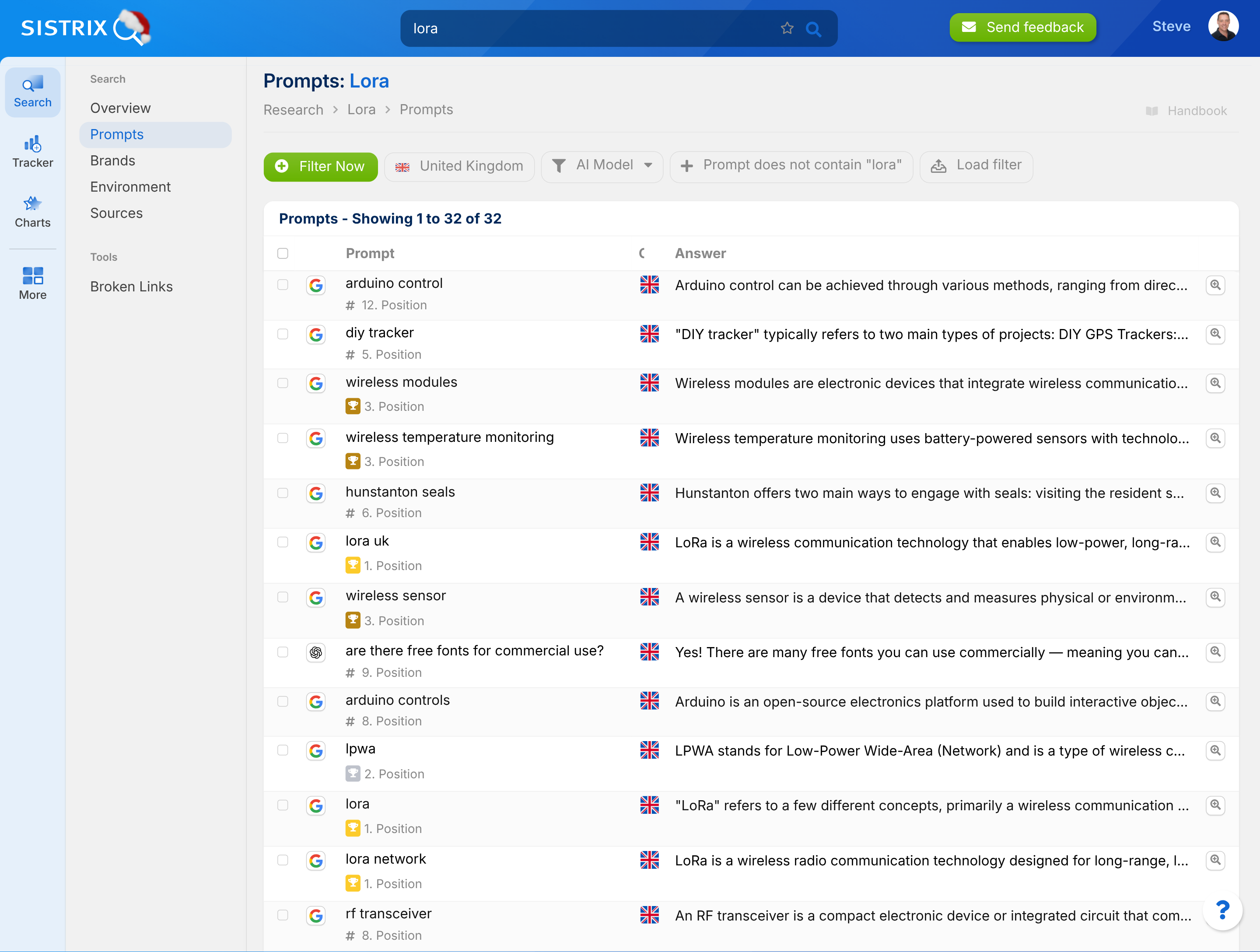1260x952 pixels.
Task: Open the Tracker section in sidebar
Action: (x=32, y=151)
